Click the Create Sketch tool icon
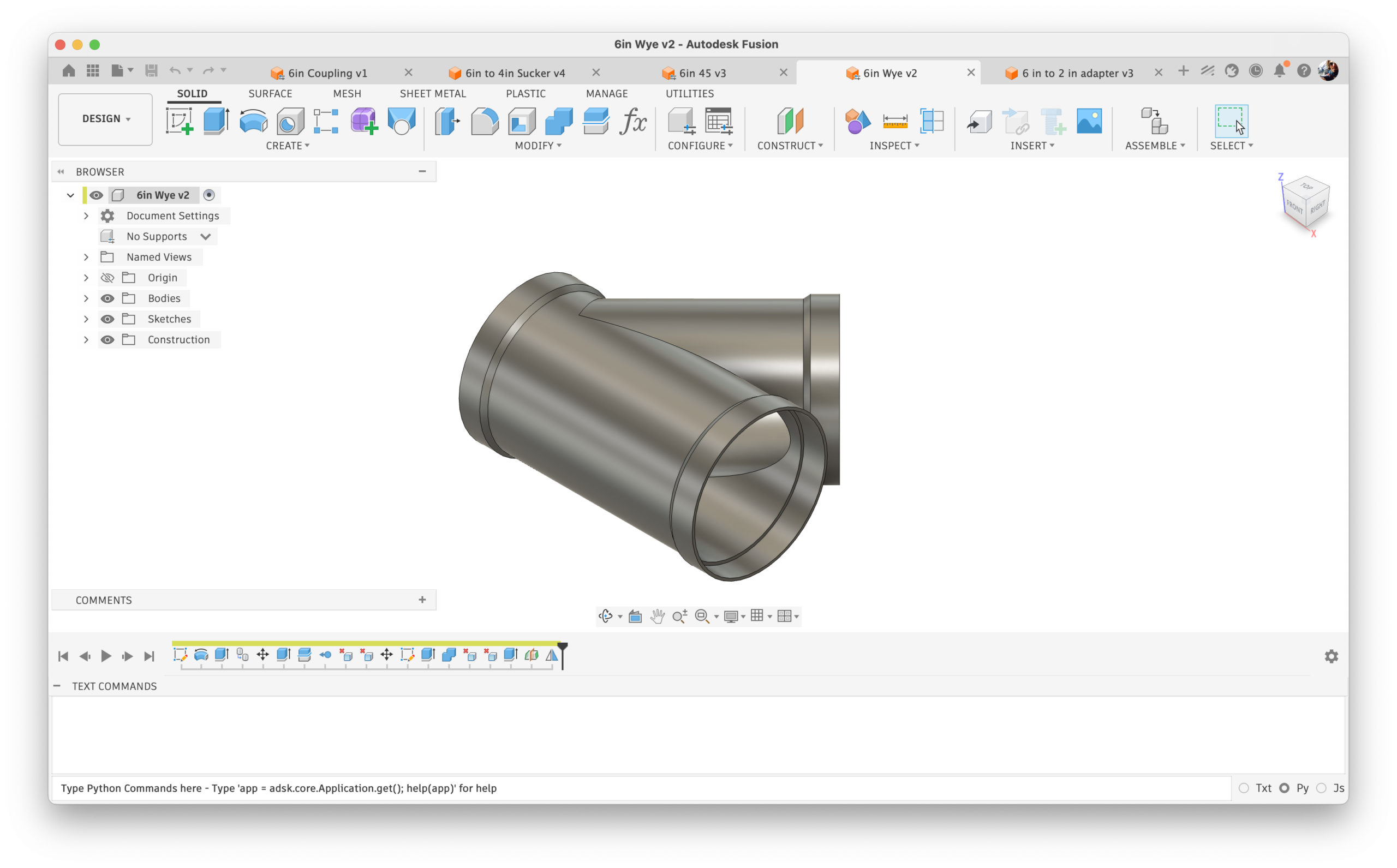This screenshot has height=868, width=1397. click(x=179, y=121)
